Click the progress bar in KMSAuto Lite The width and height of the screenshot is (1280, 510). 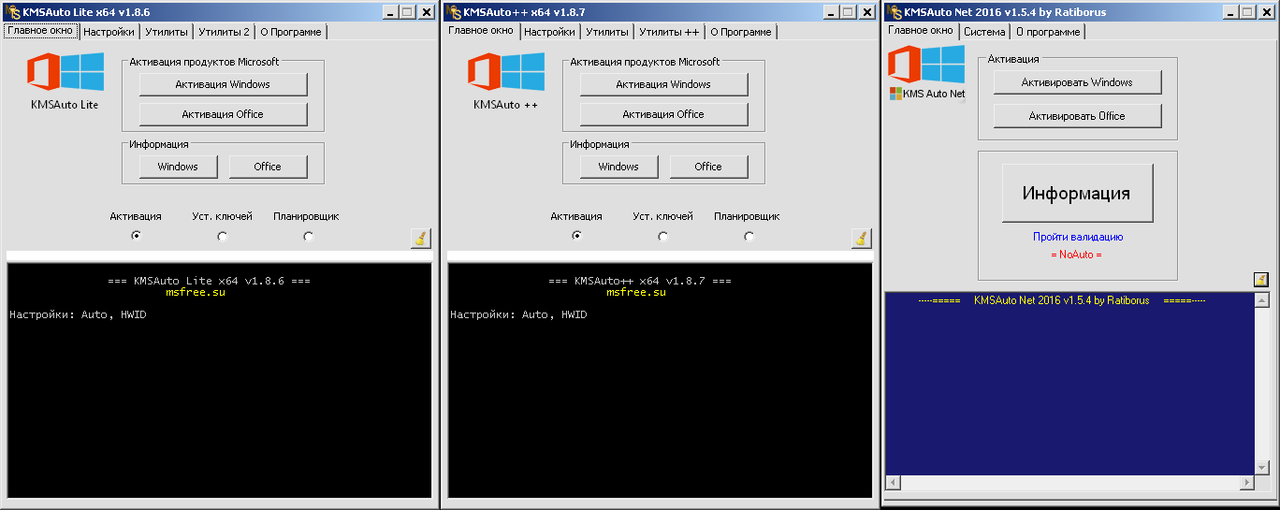[219, 257]
